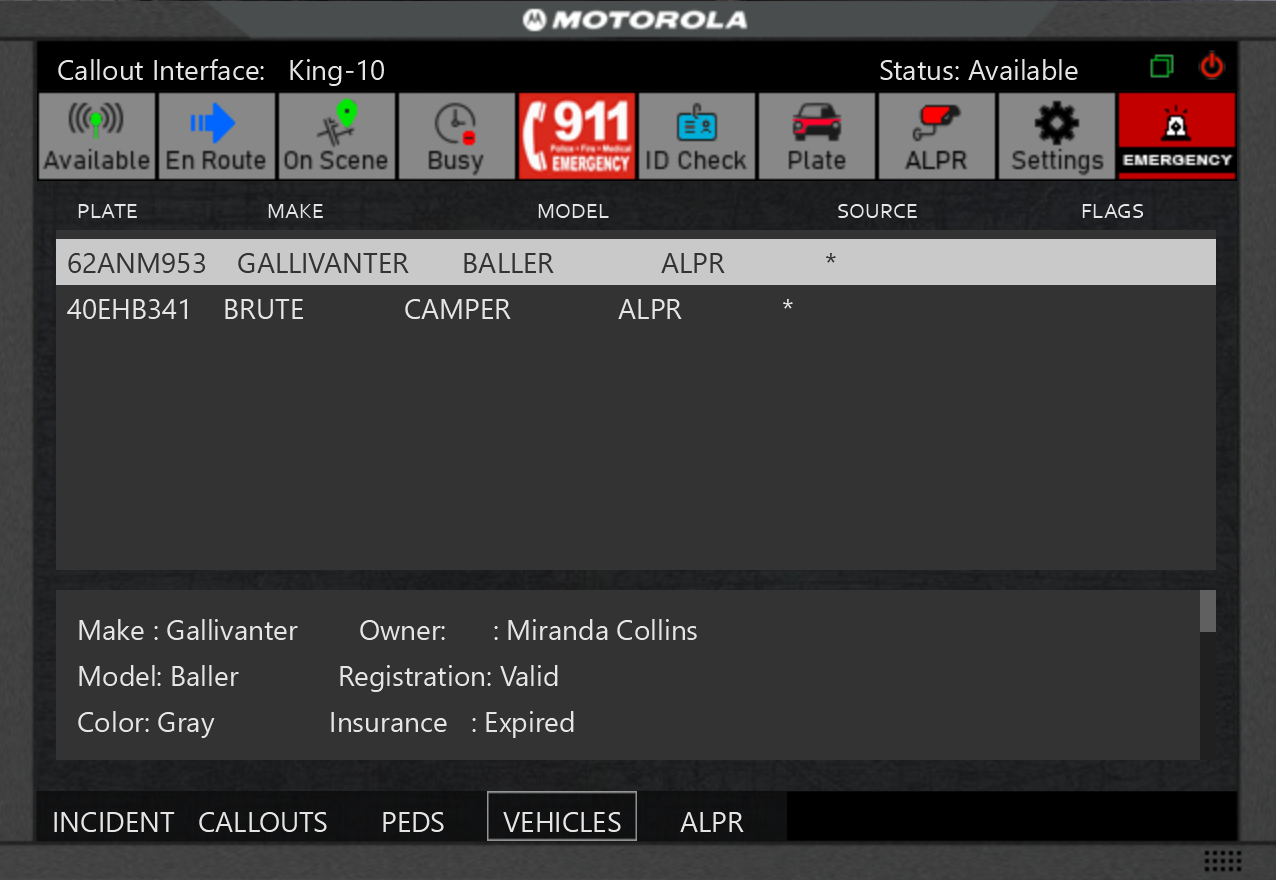Run a Plate lookup
The image size is (1276, 880).
coord(816,137)
